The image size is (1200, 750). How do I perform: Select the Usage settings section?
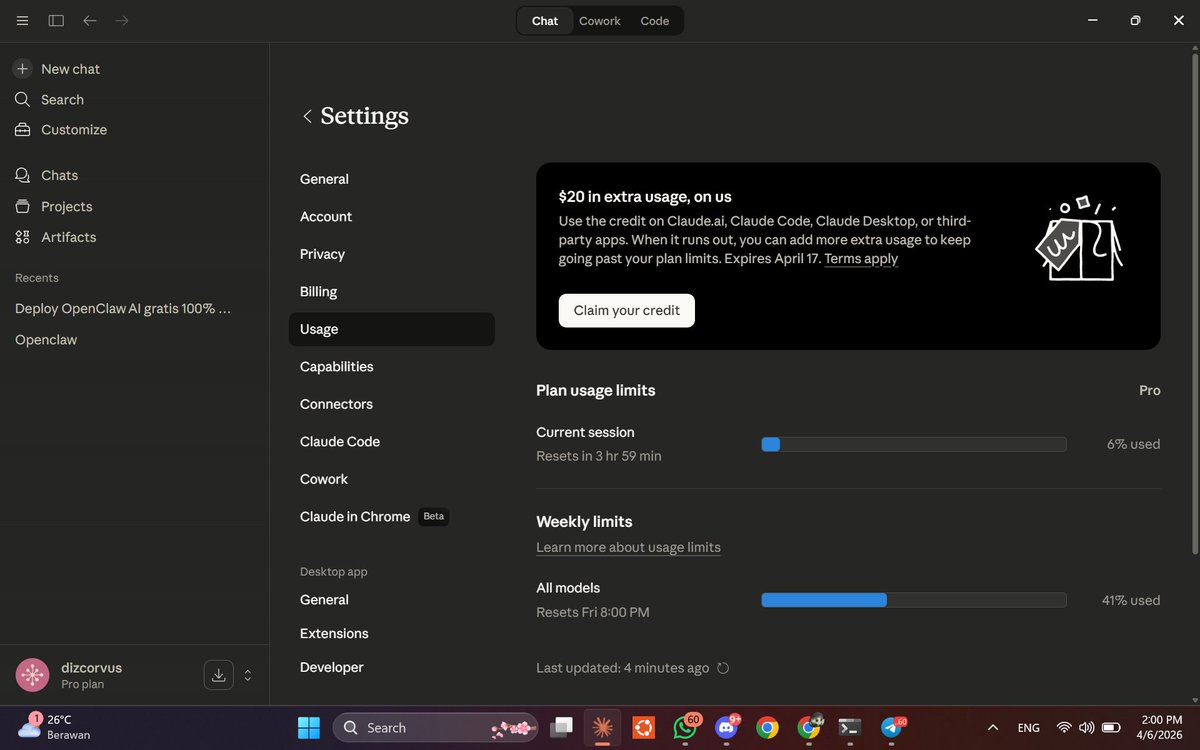[391, 329]
